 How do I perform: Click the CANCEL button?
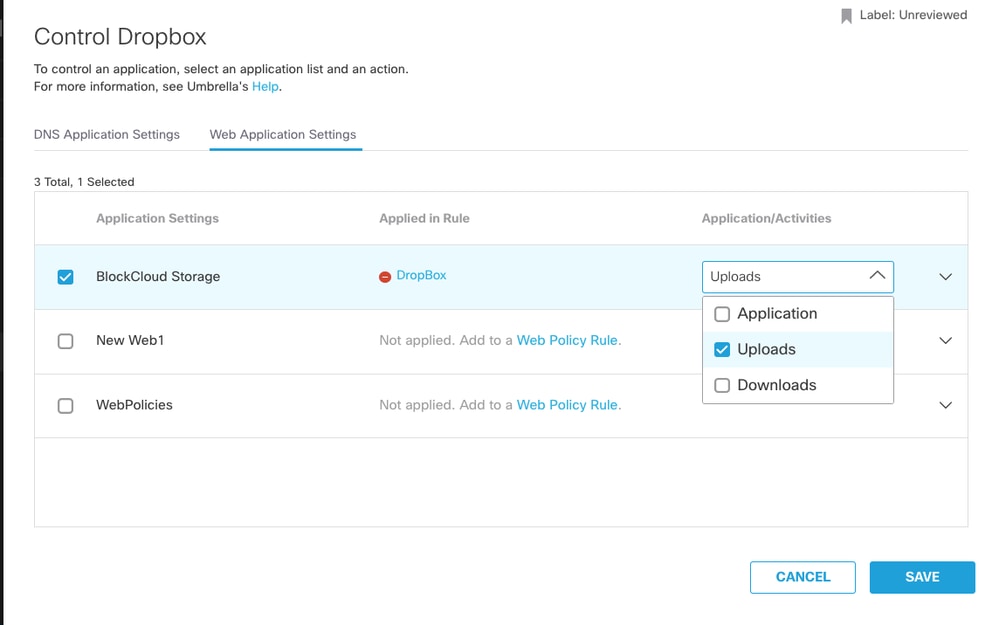803,577
